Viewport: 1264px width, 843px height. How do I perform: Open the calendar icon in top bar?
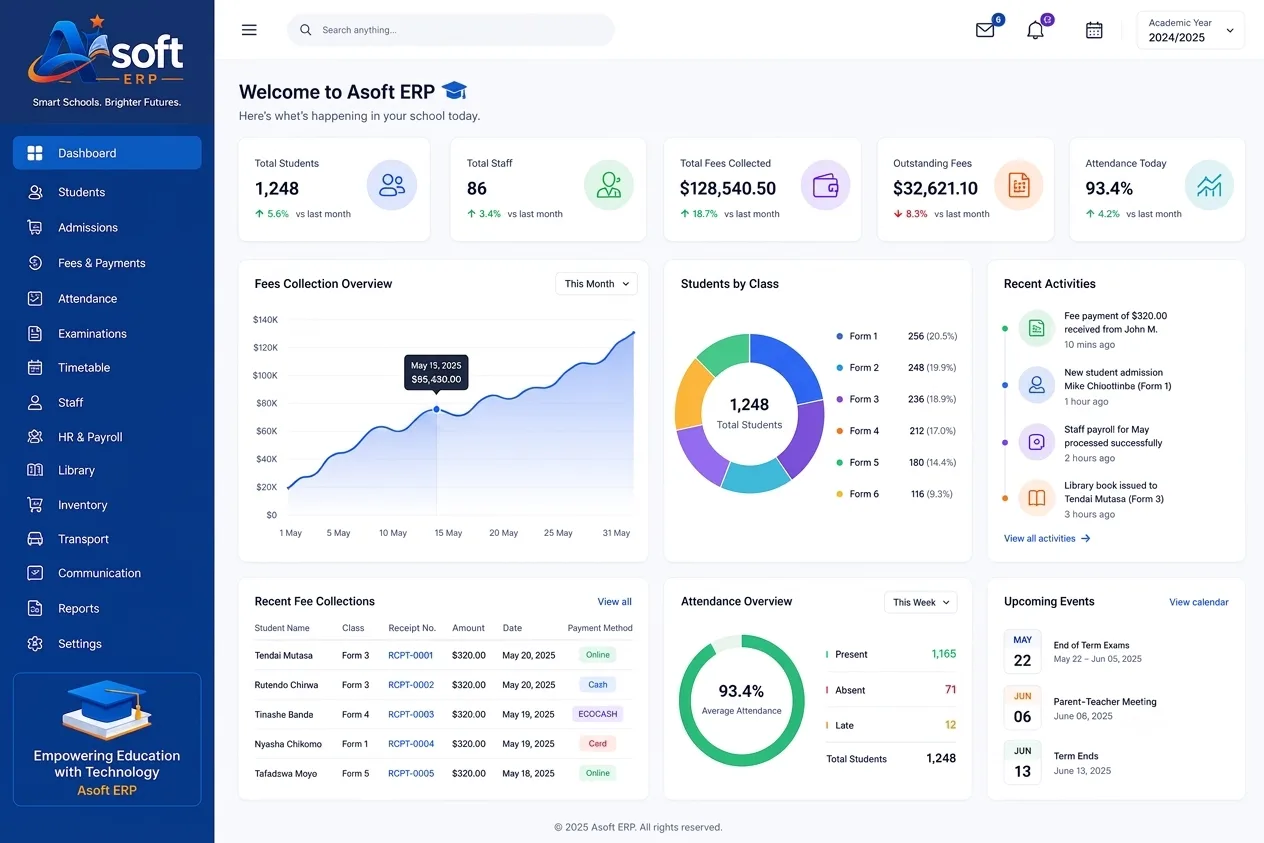(x=1094, y=30)
